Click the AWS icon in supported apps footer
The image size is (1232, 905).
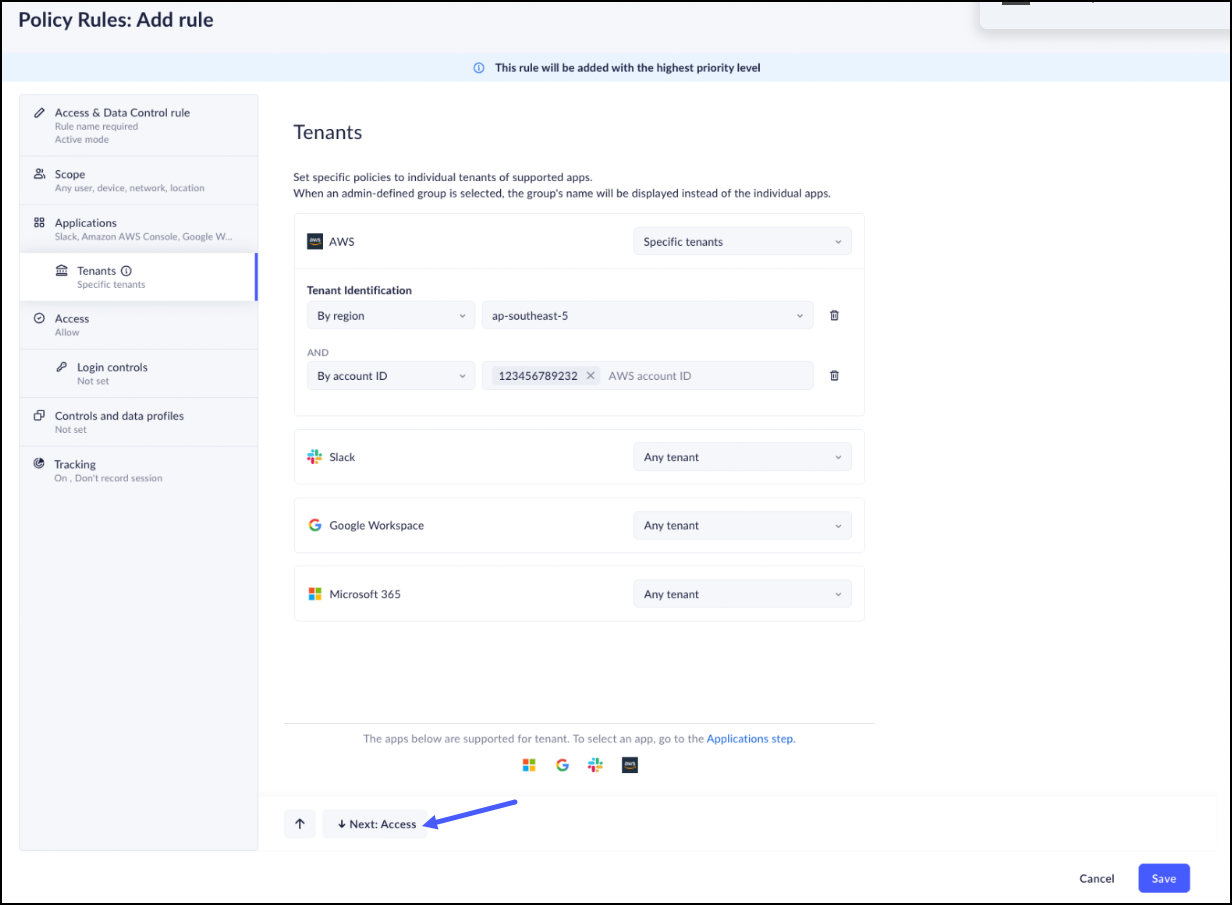(630, 765)
